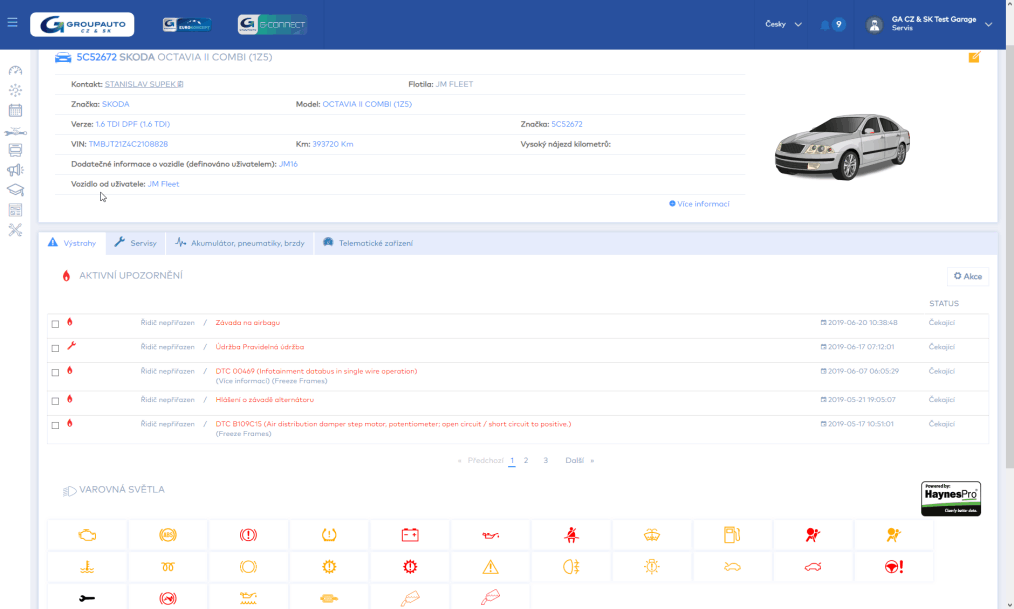Open Více informací link for DTC 00469
Viewport: 1014px width, 609px height.
[243, 381]
